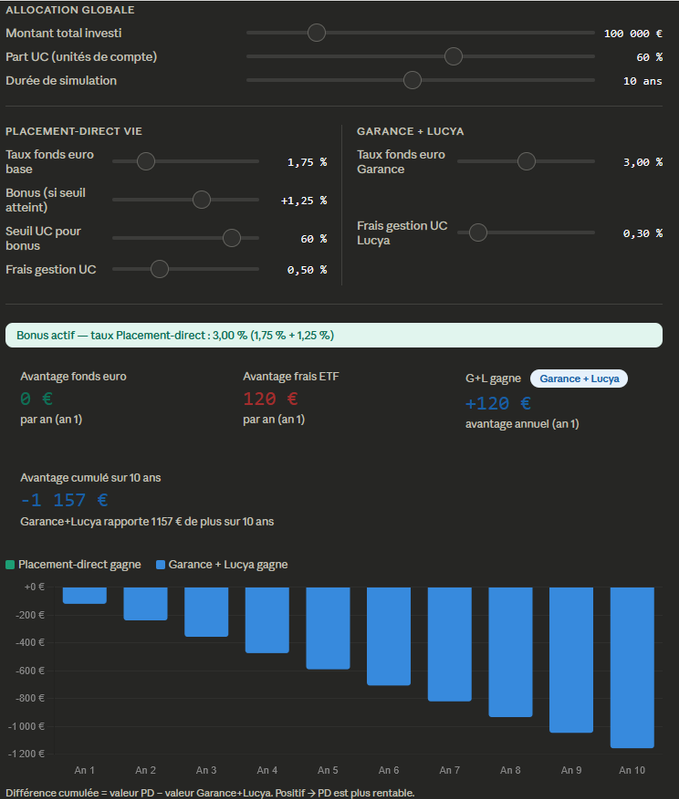Click the +0 € axis label

coord(34,587)
